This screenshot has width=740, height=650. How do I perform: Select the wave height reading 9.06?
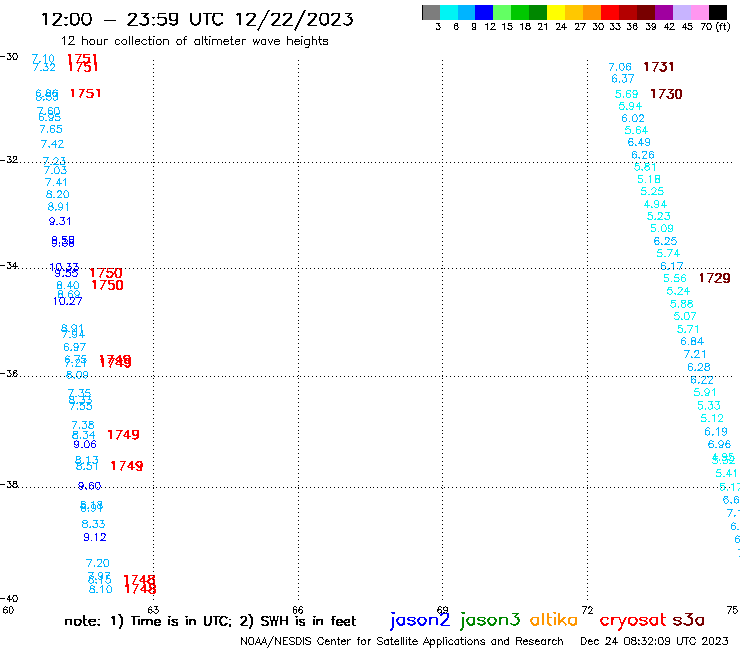click(x=85, y=445)
